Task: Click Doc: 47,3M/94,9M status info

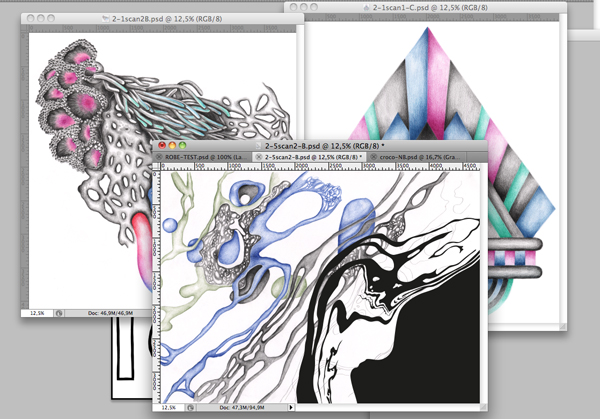Action: click(242, 408)
